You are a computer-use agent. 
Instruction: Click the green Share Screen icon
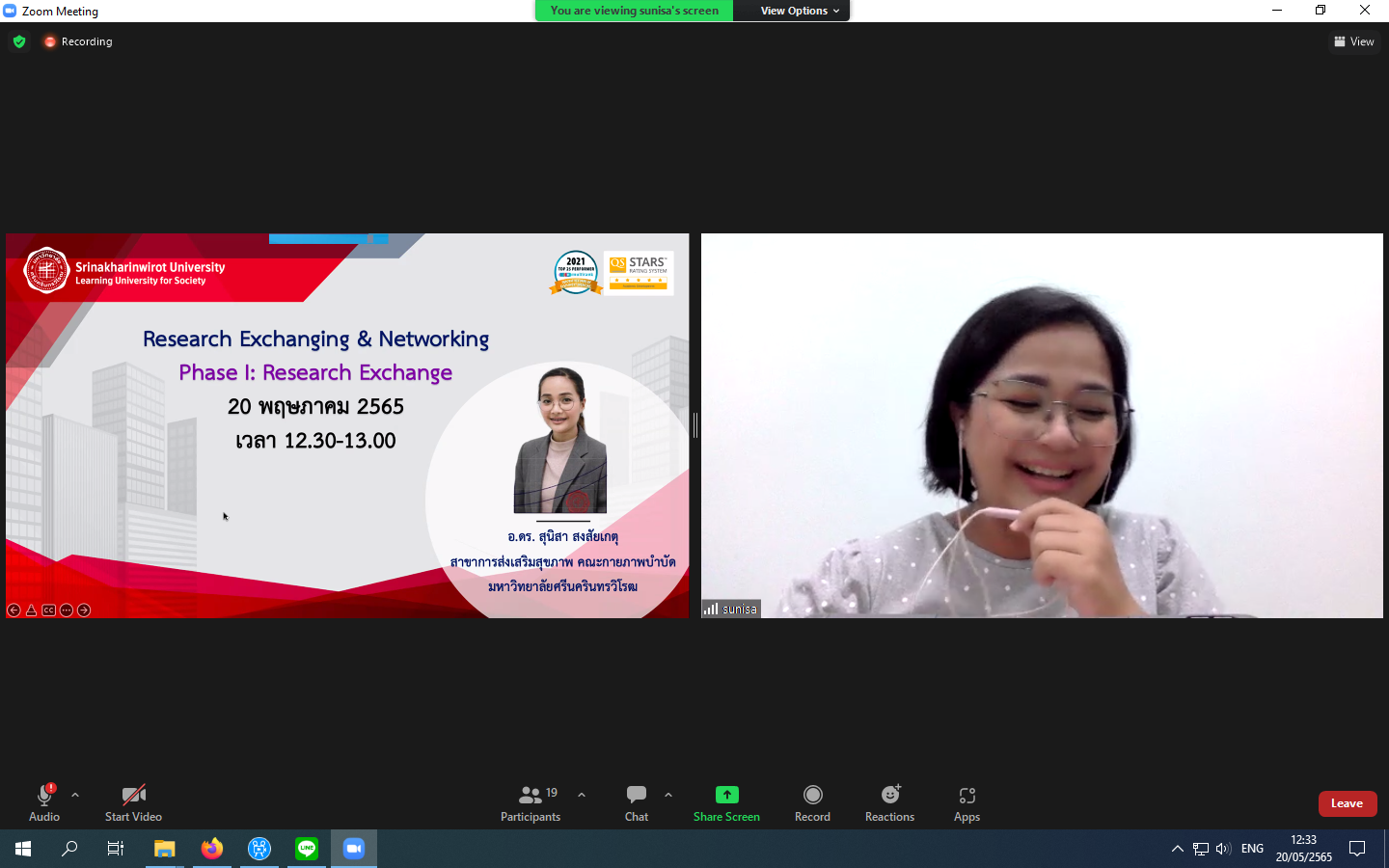726,796
